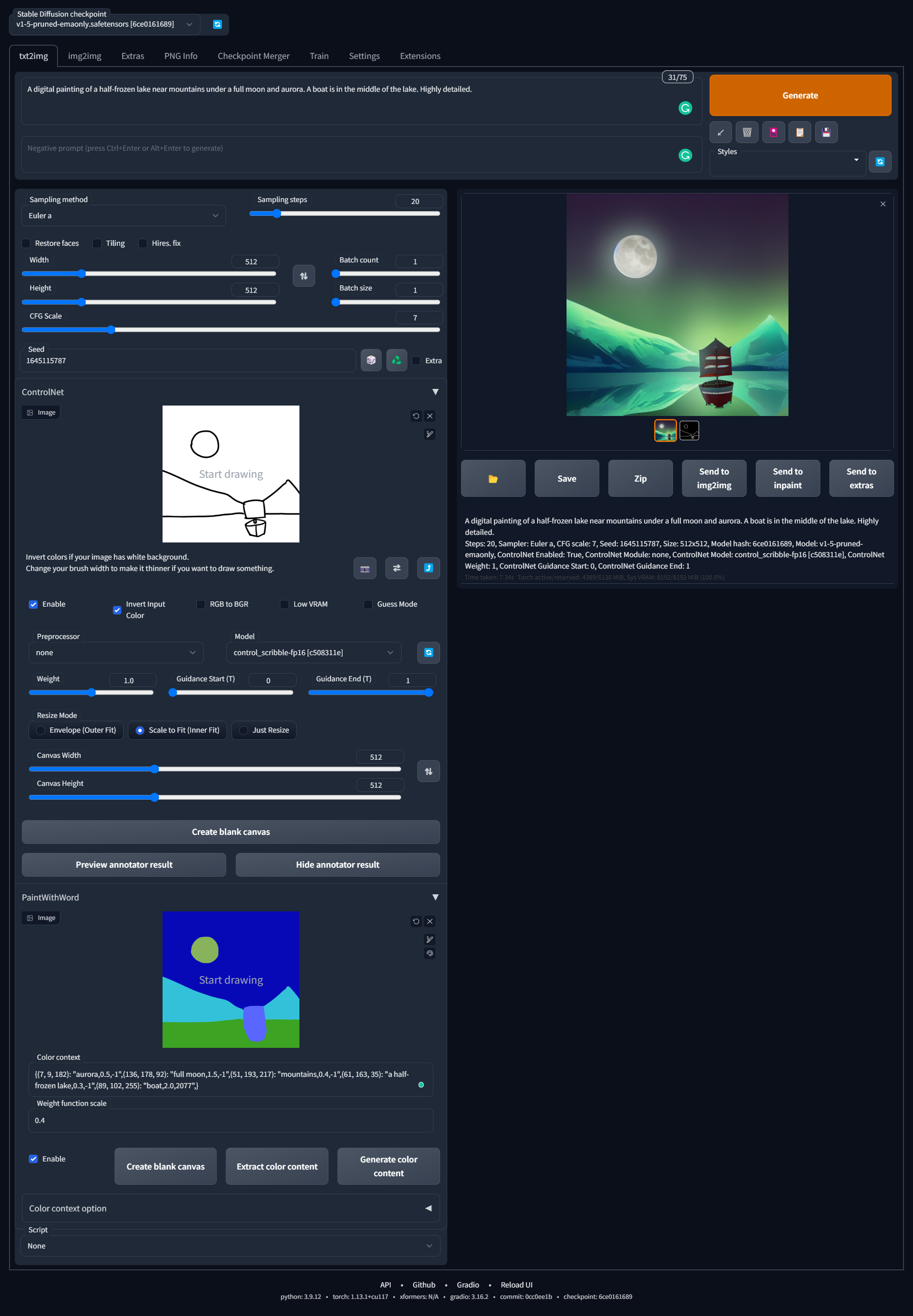The height and width of the screenshot is (1316, 913).
Task: Open the ControlNet Preprocessor dropdown
Action: [x=116, y=653]
